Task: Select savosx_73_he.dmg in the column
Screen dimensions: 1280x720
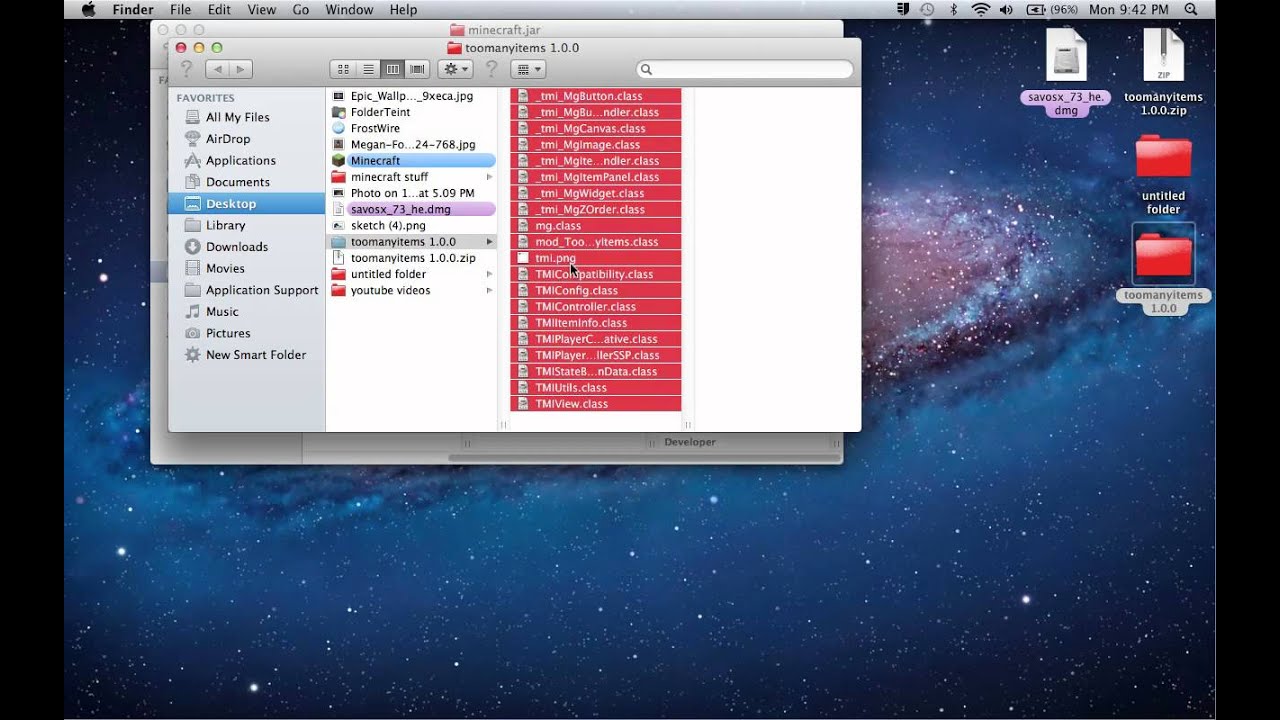Action: click(x=412, y=209)
